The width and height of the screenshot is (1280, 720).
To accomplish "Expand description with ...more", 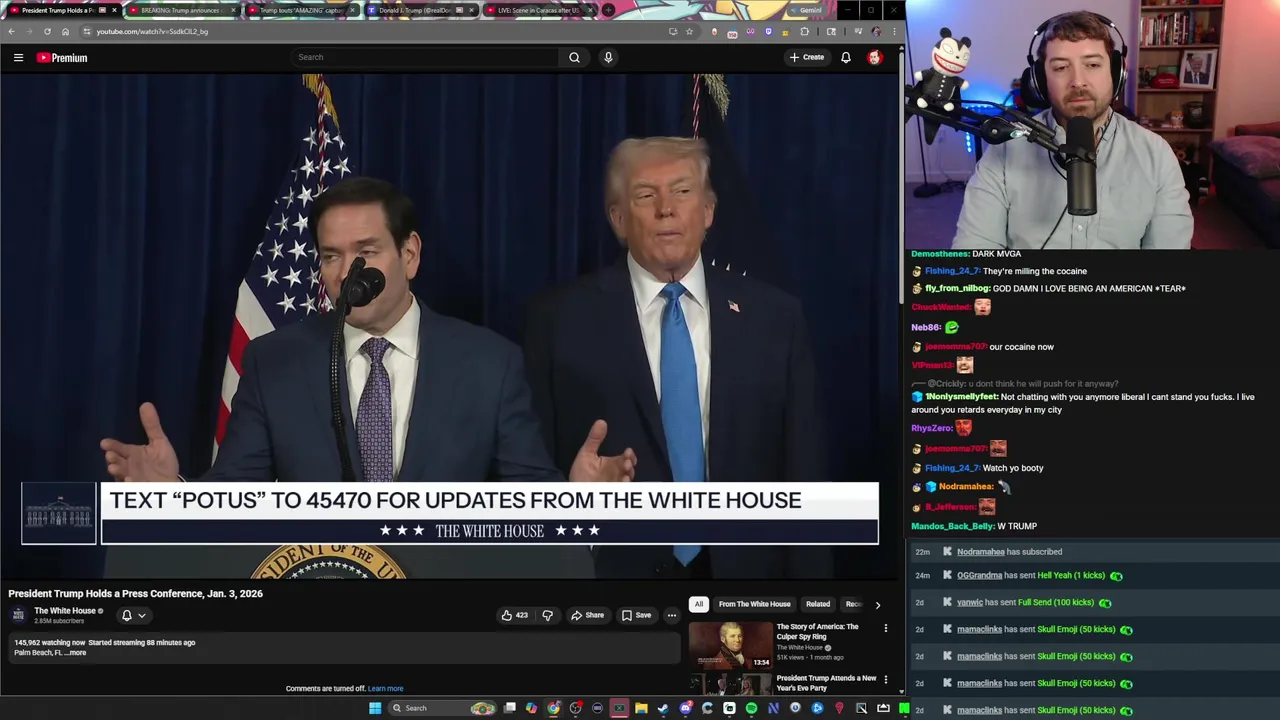I will point(76,653).
